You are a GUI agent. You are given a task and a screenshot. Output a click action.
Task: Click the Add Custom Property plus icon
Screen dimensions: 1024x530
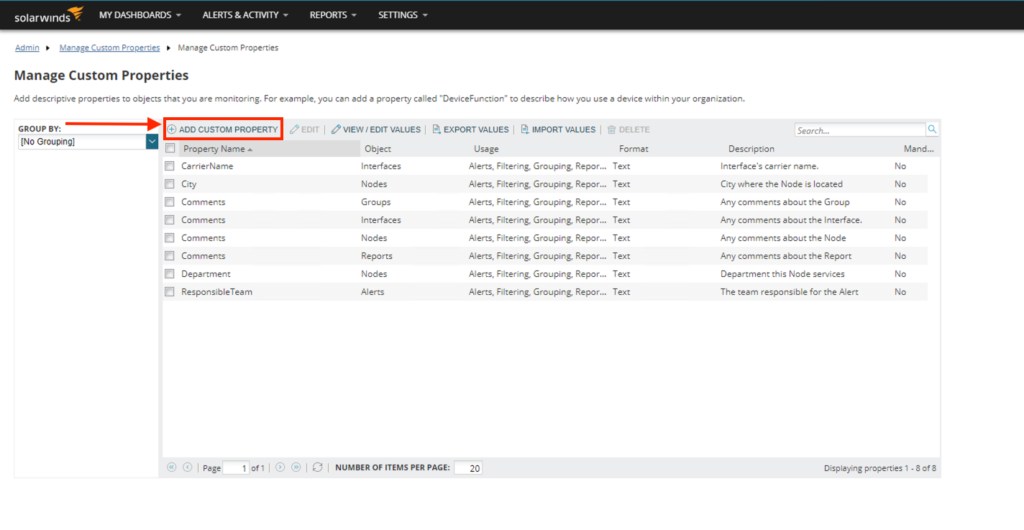coord(172,130)
